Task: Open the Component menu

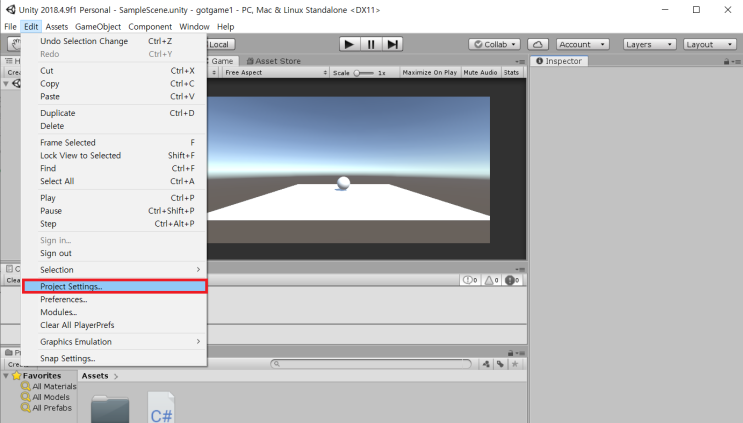Action: [x=150, y=27]
